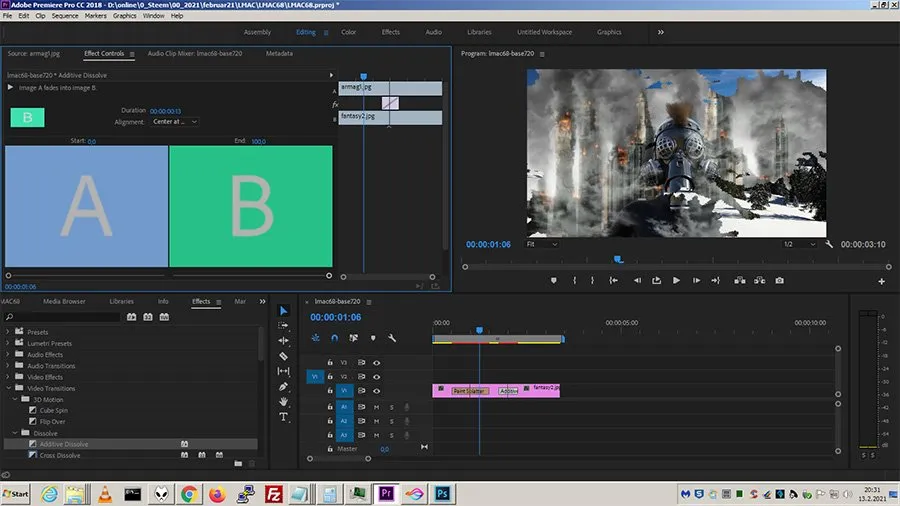Enable timeline snap magnet
Image resolution: width=900 pixels, height=506 pixels.
[x=334, y=338]
